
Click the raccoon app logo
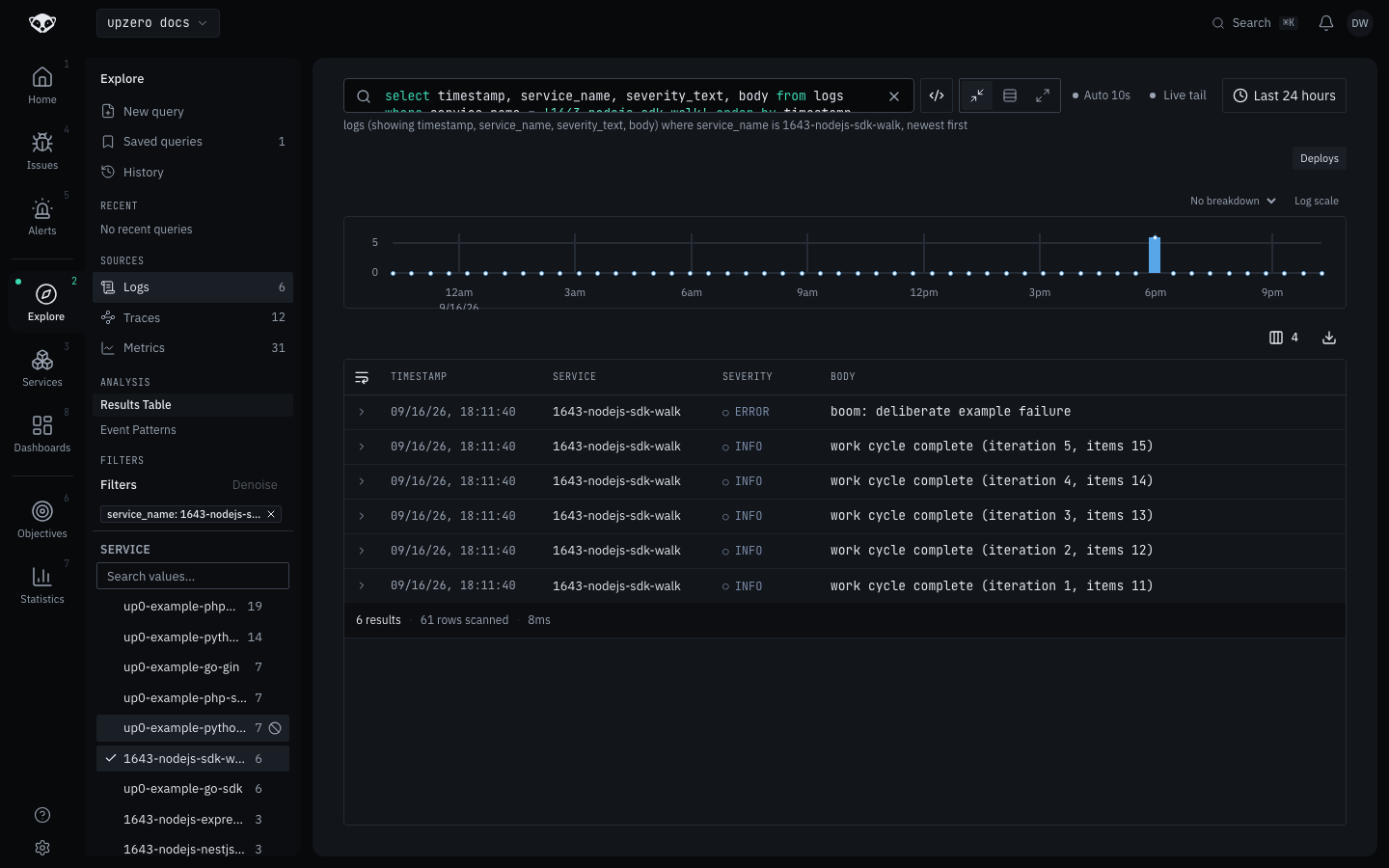[x=42, y=23]
